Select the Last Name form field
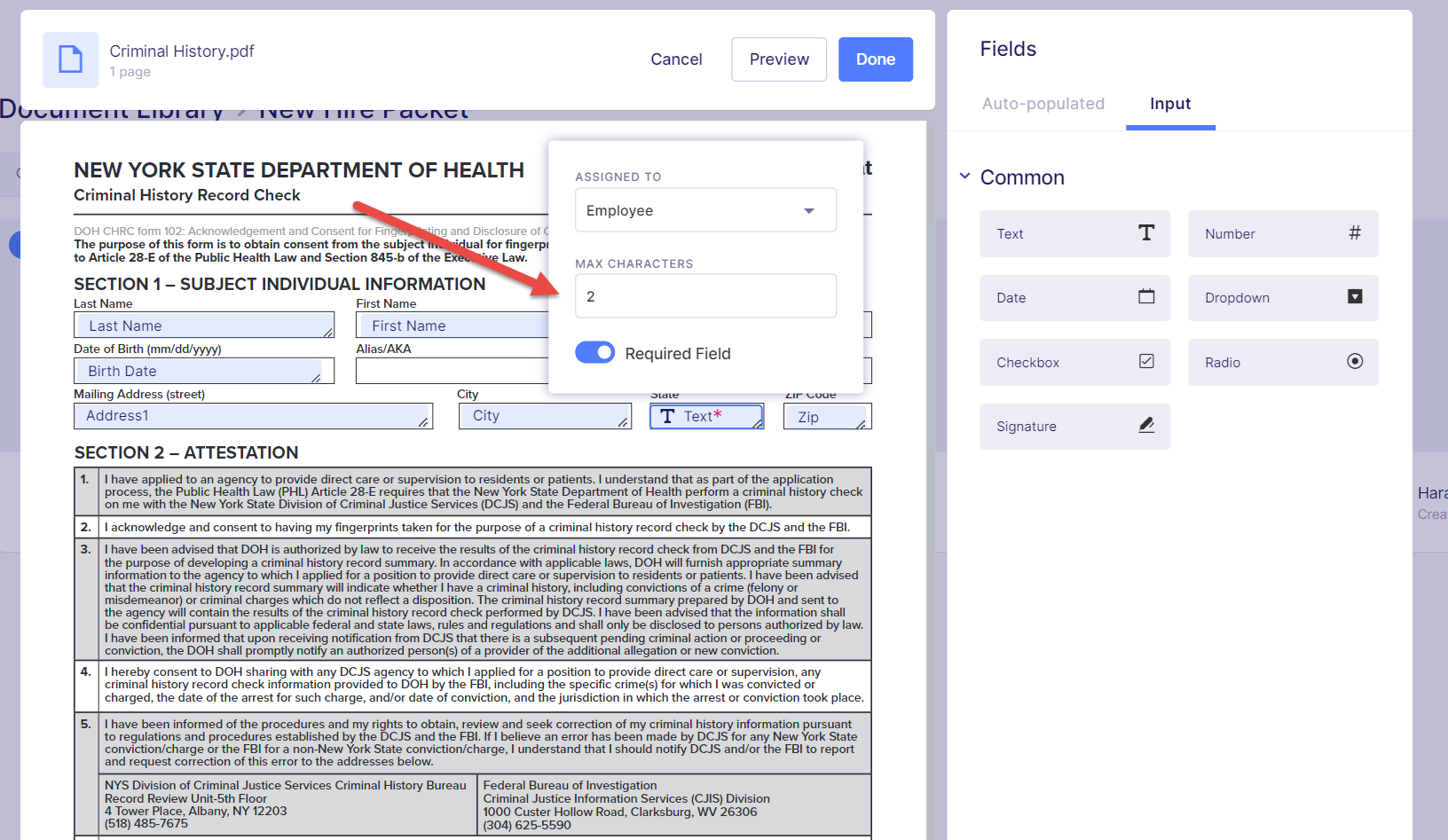Screen dimensions: 1448x840 click(x=204, y=326)
